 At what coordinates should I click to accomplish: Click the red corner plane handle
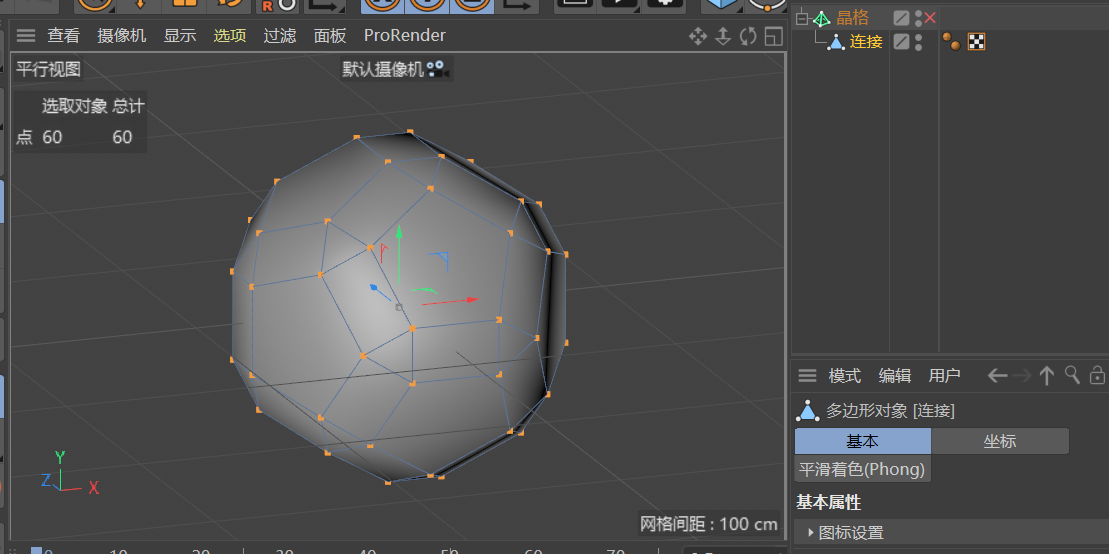(384, 250)
